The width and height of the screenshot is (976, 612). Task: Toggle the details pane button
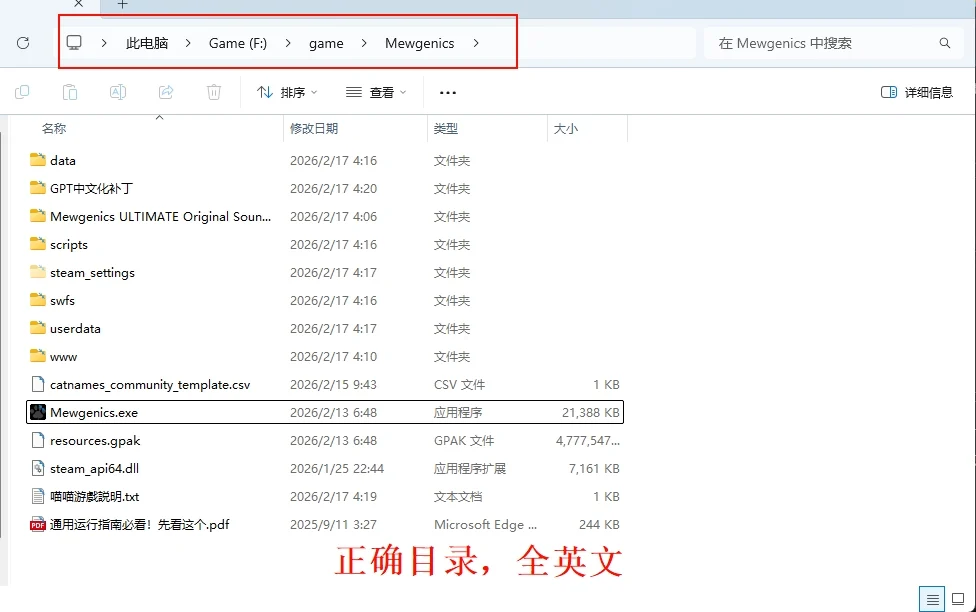[916, 92]
